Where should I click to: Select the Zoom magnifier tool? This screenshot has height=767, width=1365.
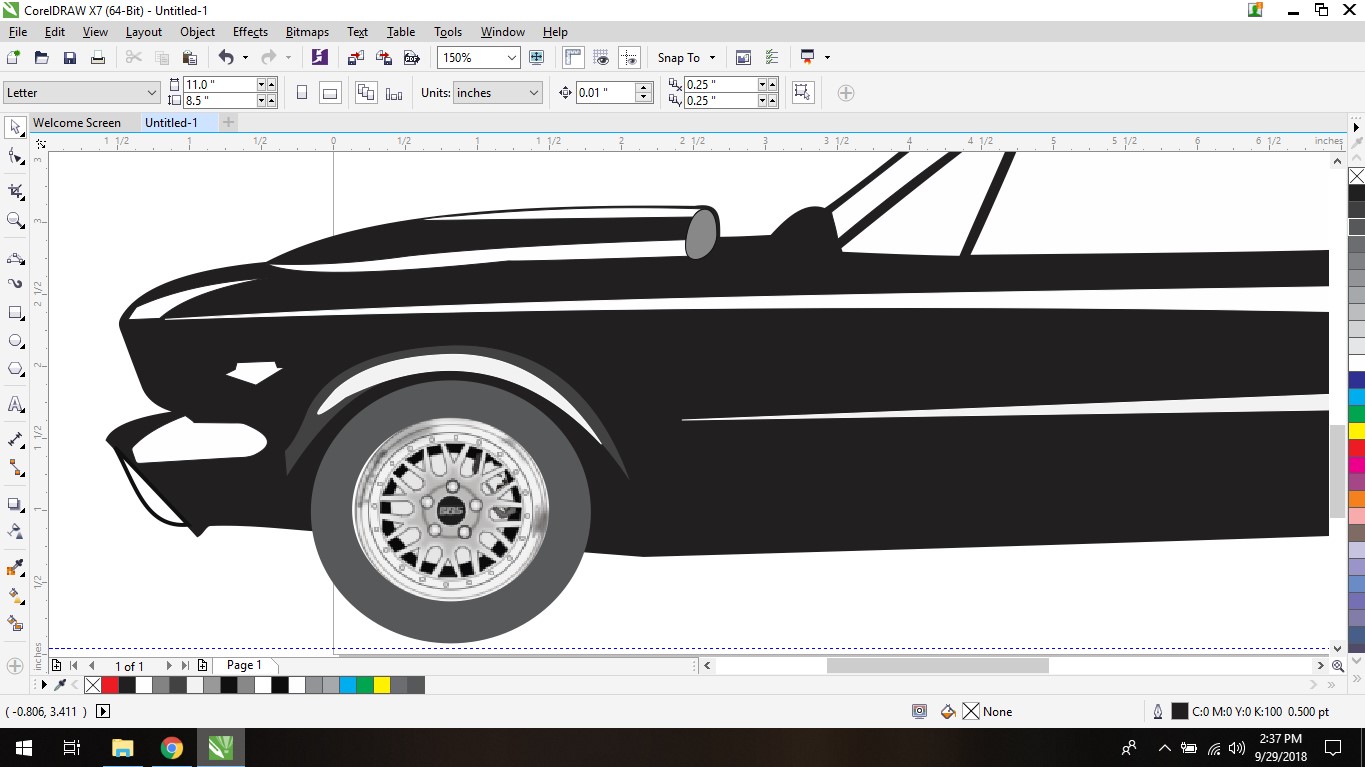pyautogui.click(x=15, y=220)
